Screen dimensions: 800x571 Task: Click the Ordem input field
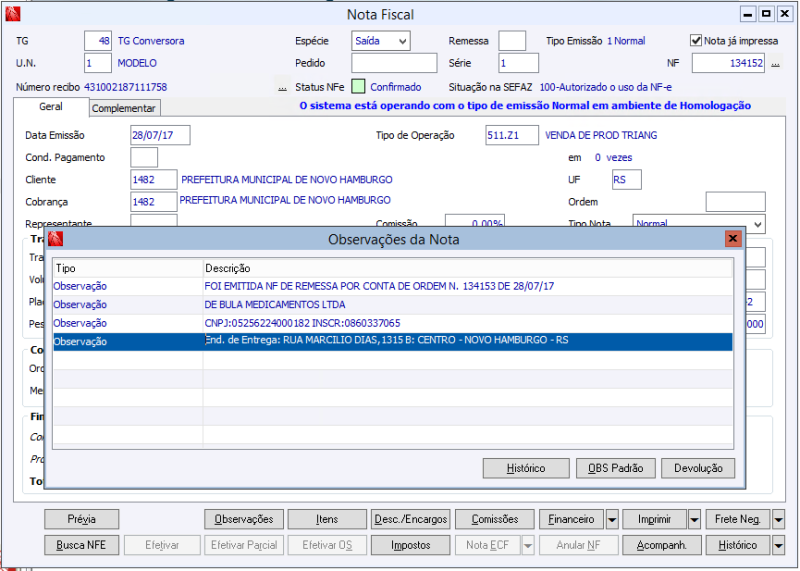(735, 202)
